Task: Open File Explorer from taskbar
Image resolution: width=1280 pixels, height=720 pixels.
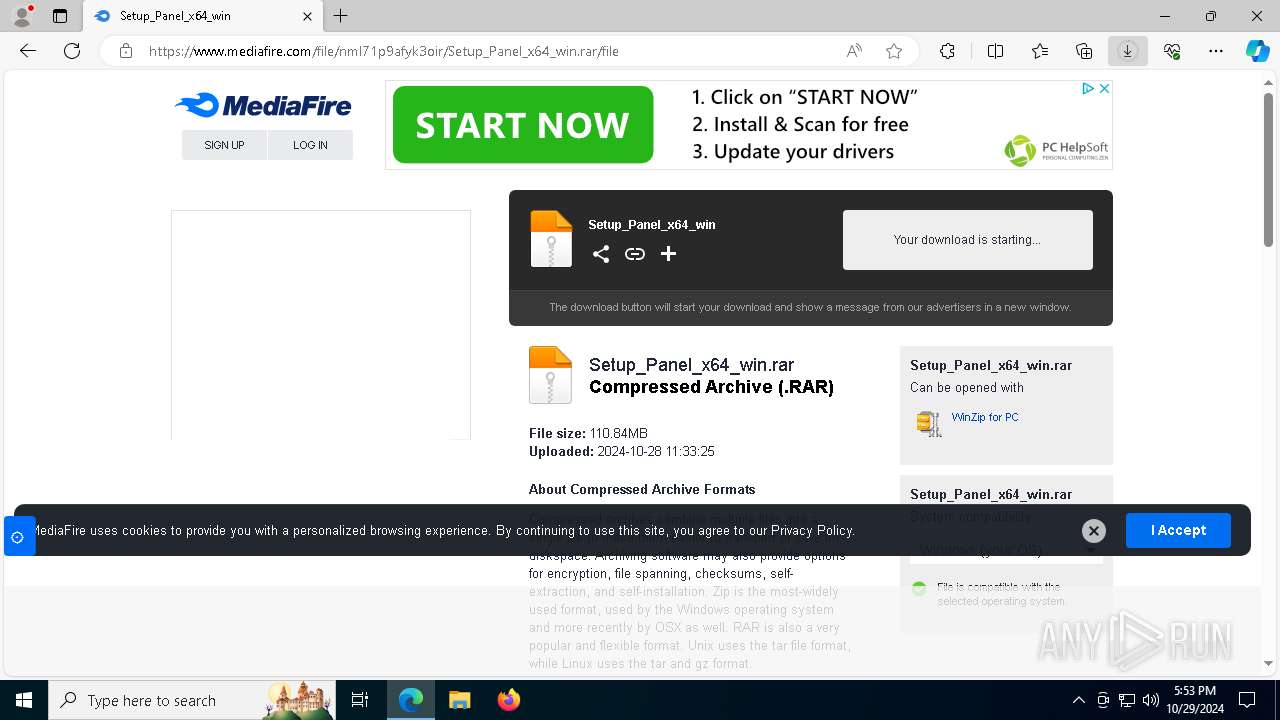Action: pos(460,700)
